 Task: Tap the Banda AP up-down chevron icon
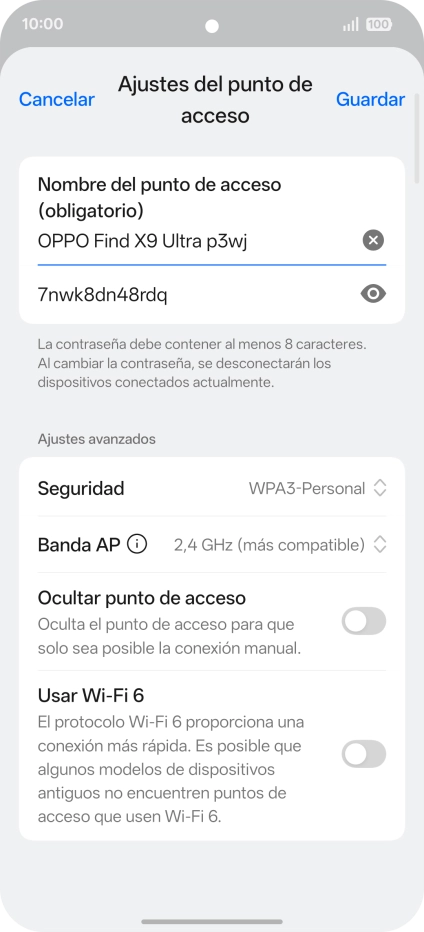click(x=380, y=544)
